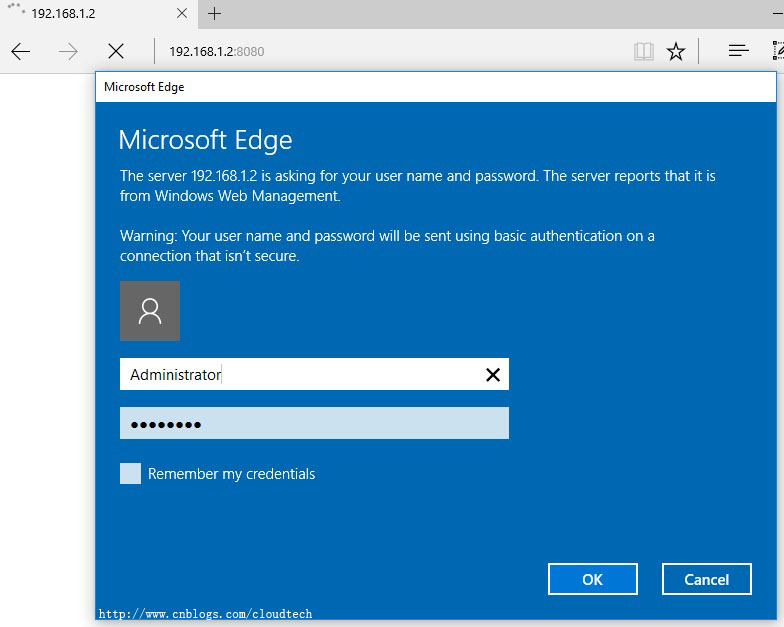Image resolution: width=784 pixels, height=627 pixels.
Task: Click the Microsoft Edge dialog heading
Action: 206,140
